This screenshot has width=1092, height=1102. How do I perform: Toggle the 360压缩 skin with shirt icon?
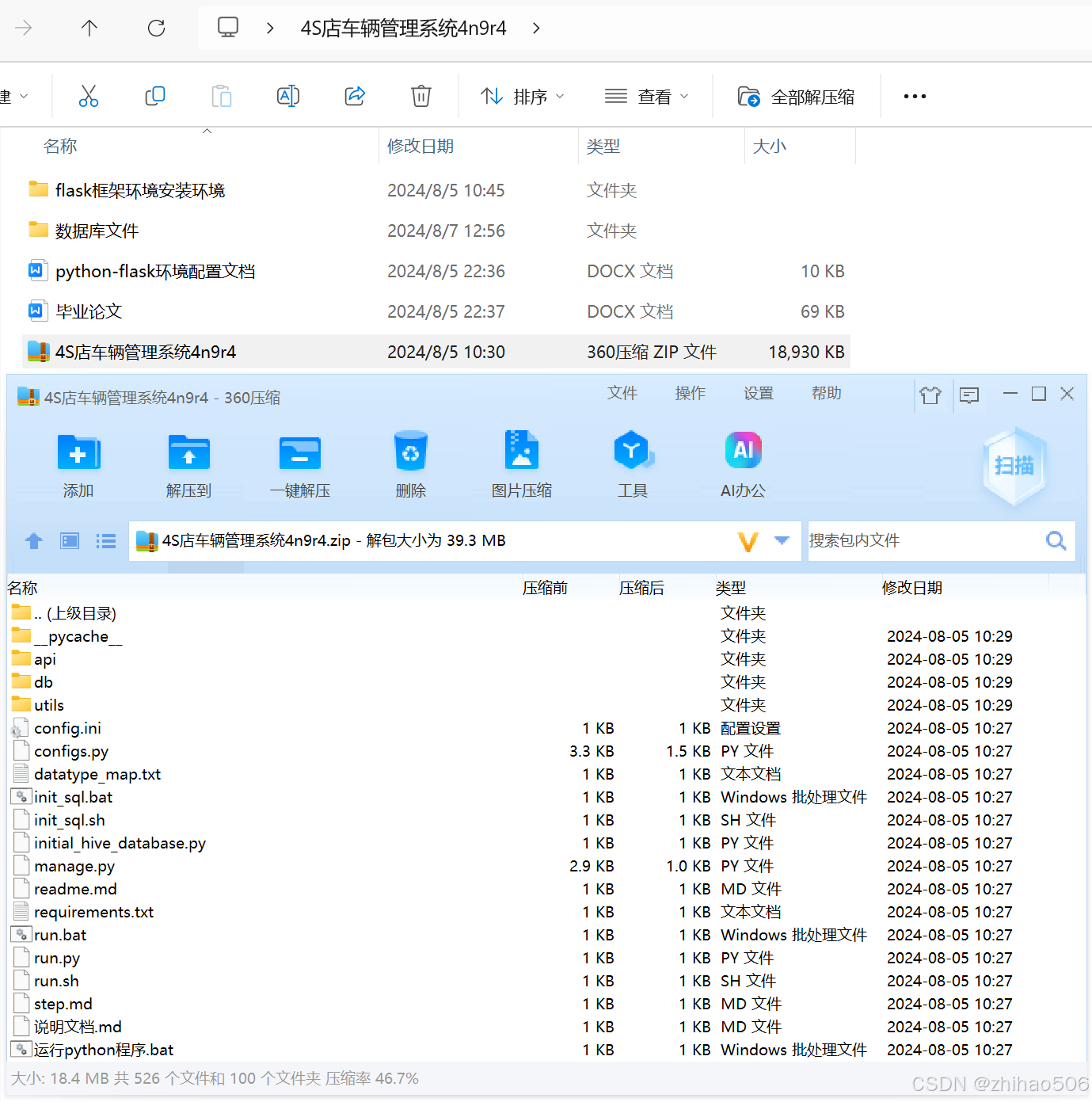(930, 395)
